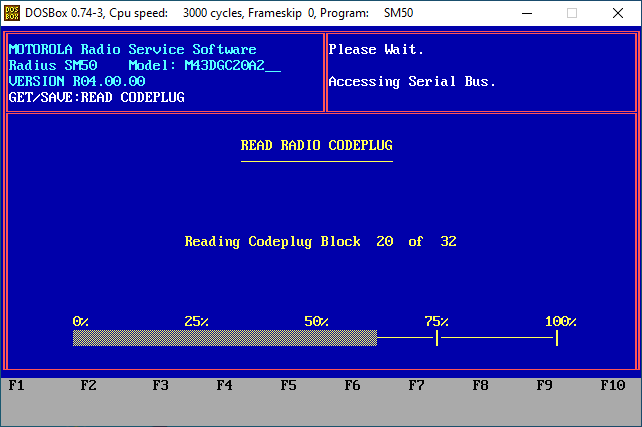The height and width of the screenshot is (427, 642).
Task: Click 'GET/SAVE:READ CODEPLUG' menu path
Action: coord(97,97)
